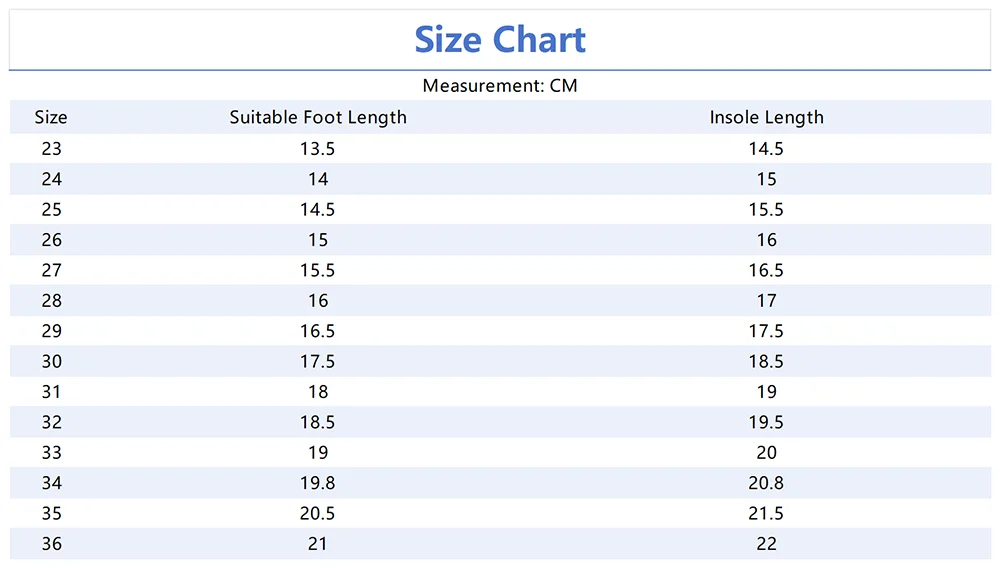Viewport: 1000px width, 568px height.
Task: Click the size 33 cell
Action: pyautogui.click(x=51, y=452)
